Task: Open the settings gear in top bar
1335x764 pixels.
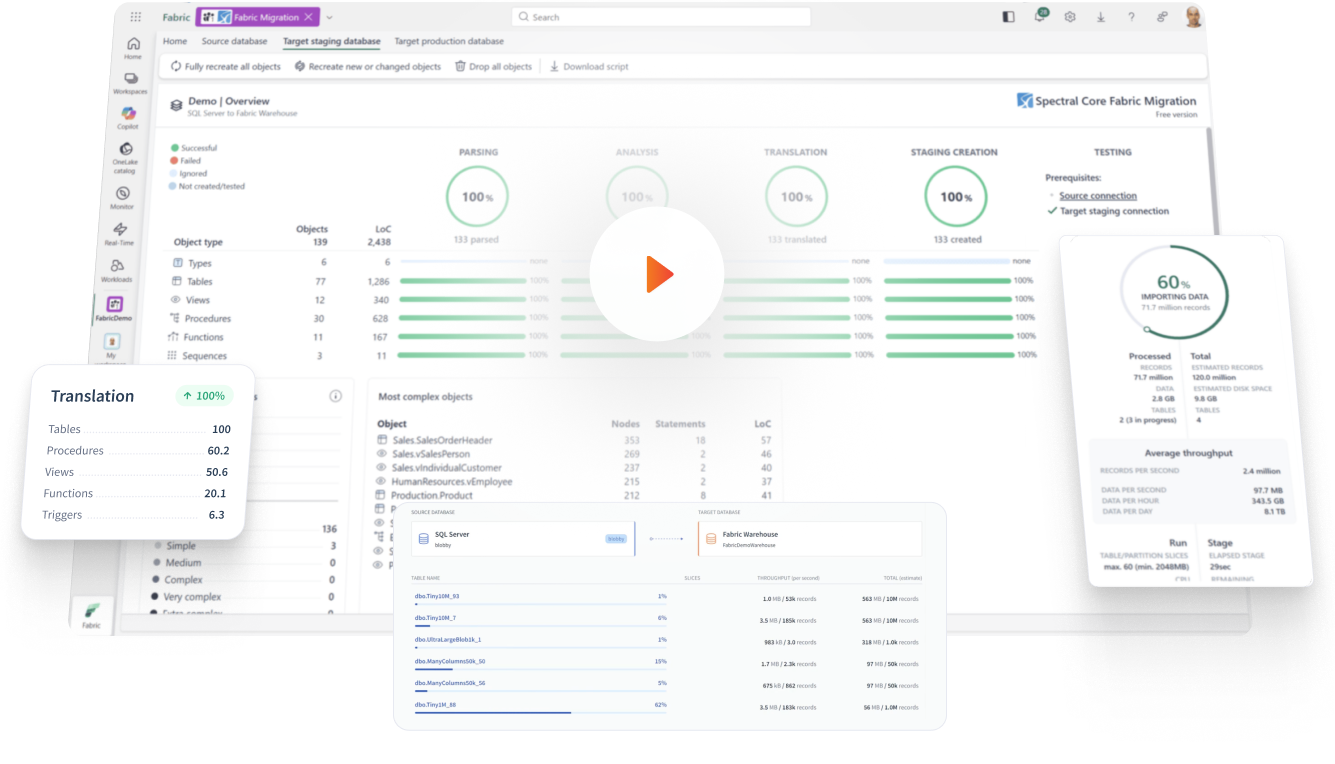Action: [x=1070, y=17]
